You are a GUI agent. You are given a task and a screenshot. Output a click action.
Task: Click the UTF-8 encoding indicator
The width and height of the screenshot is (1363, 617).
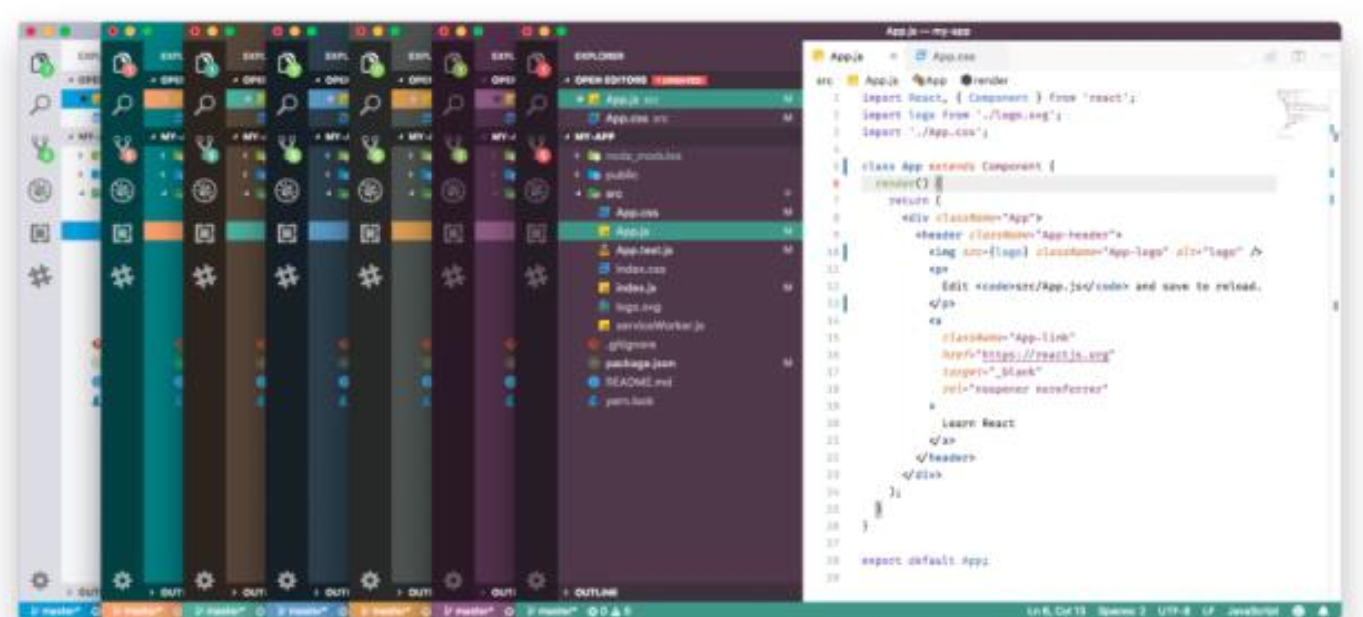[x=1174, y=610]
